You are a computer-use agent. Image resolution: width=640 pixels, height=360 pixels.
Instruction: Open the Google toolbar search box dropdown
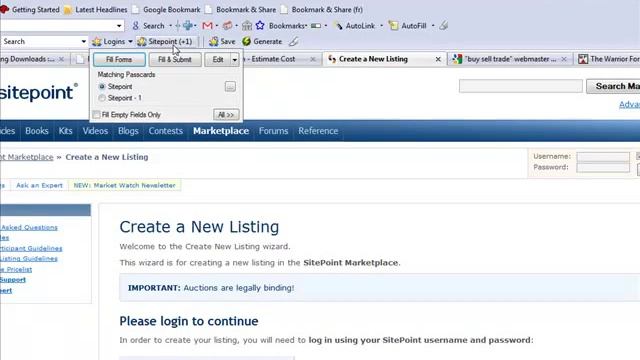119,26
